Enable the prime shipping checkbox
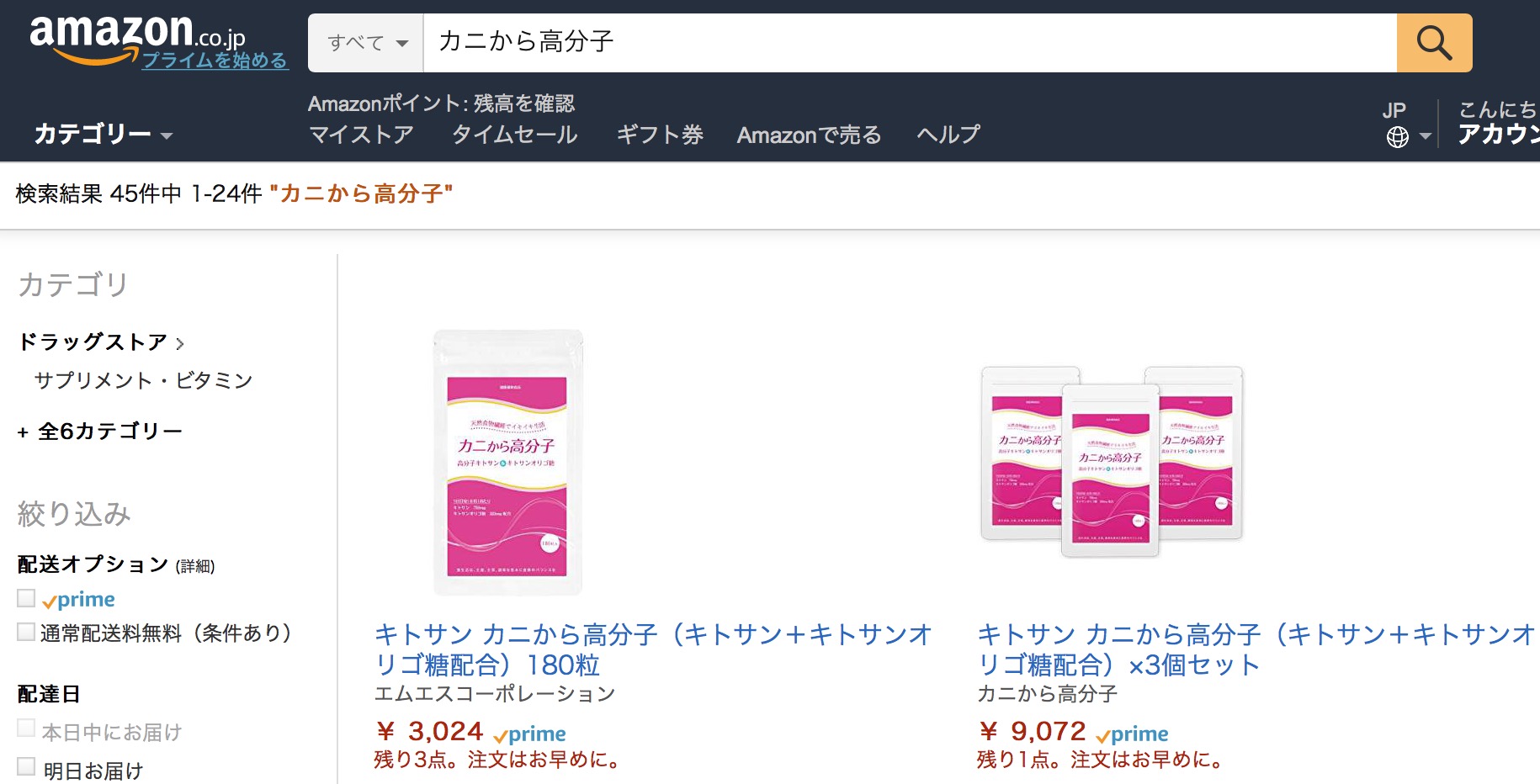The image size is (1540, 784). [26, 598]
